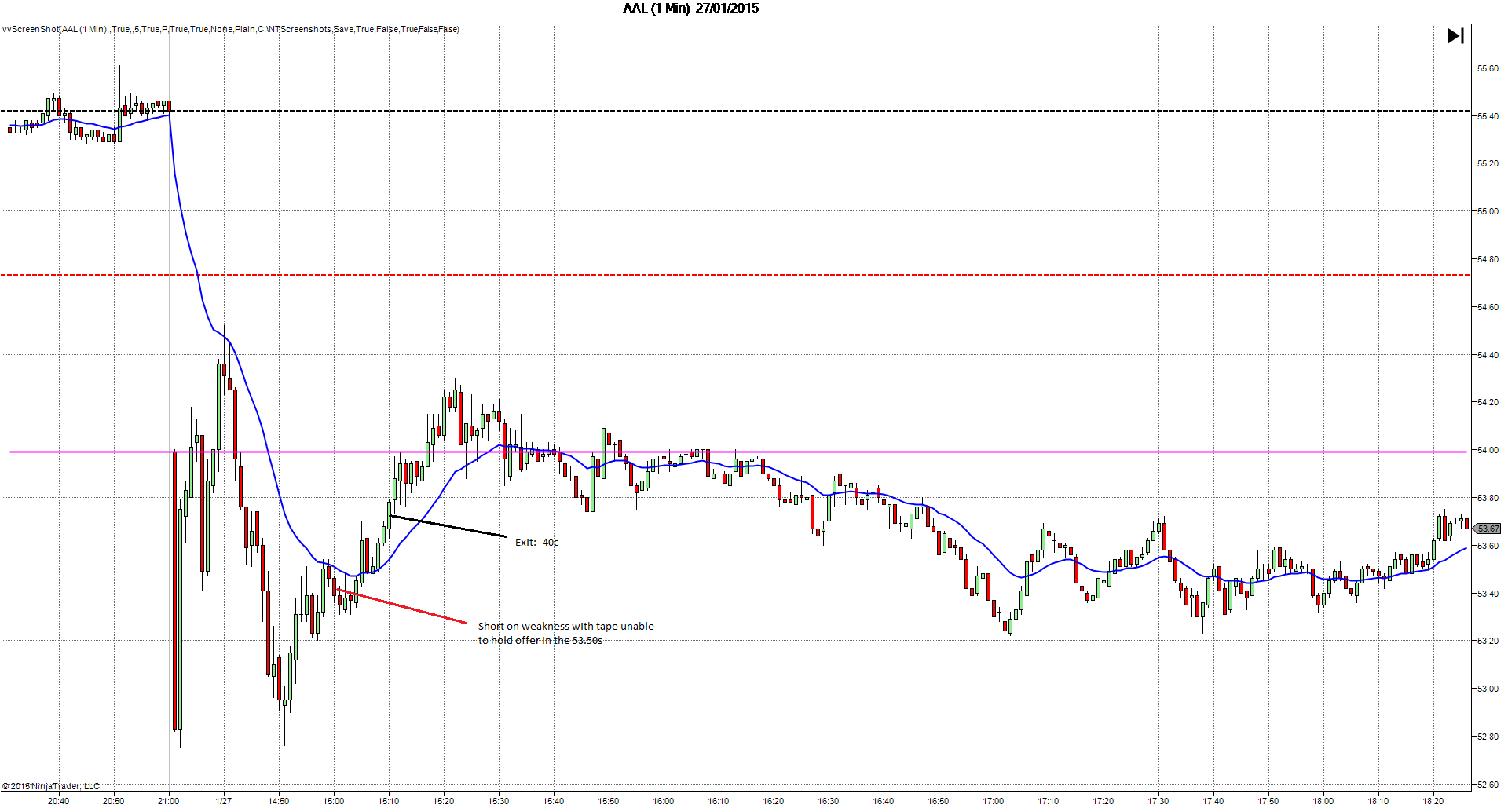Click the 17:20 time axis label
Screen dimensions: 1508x812
pyautogui.click(x=1103, y=801)
